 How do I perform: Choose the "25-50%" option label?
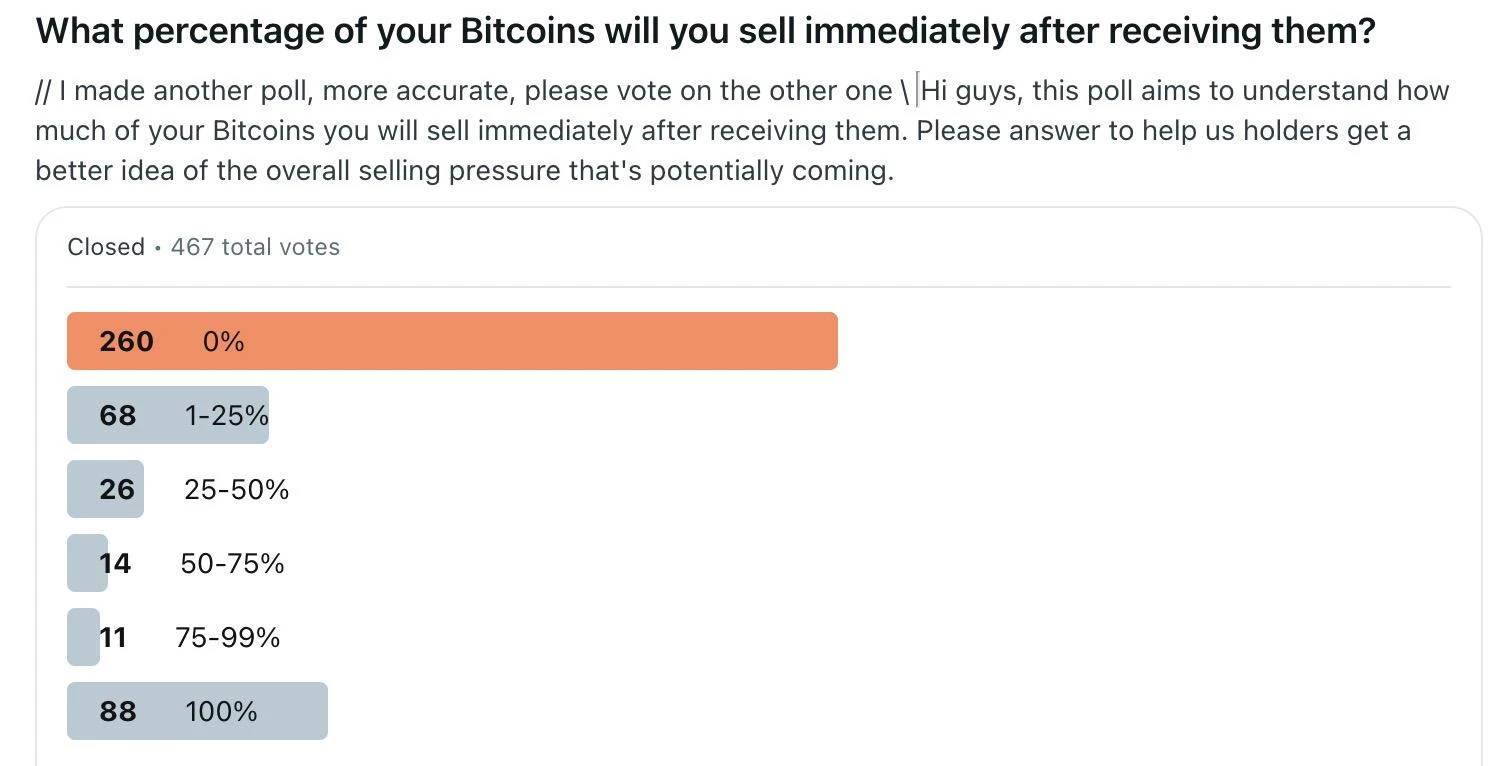click(236, 489)
